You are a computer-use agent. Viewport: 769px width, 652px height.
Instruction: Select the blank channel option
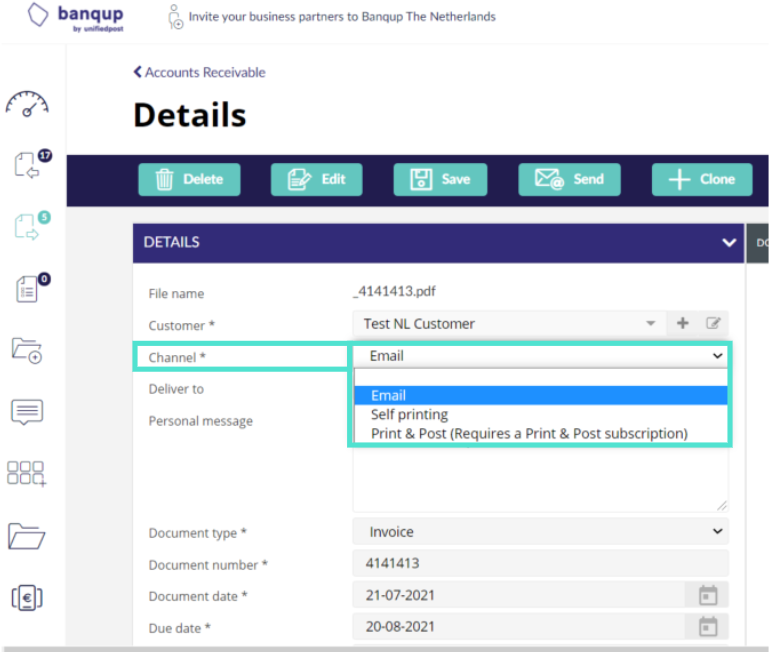point(540,377)
